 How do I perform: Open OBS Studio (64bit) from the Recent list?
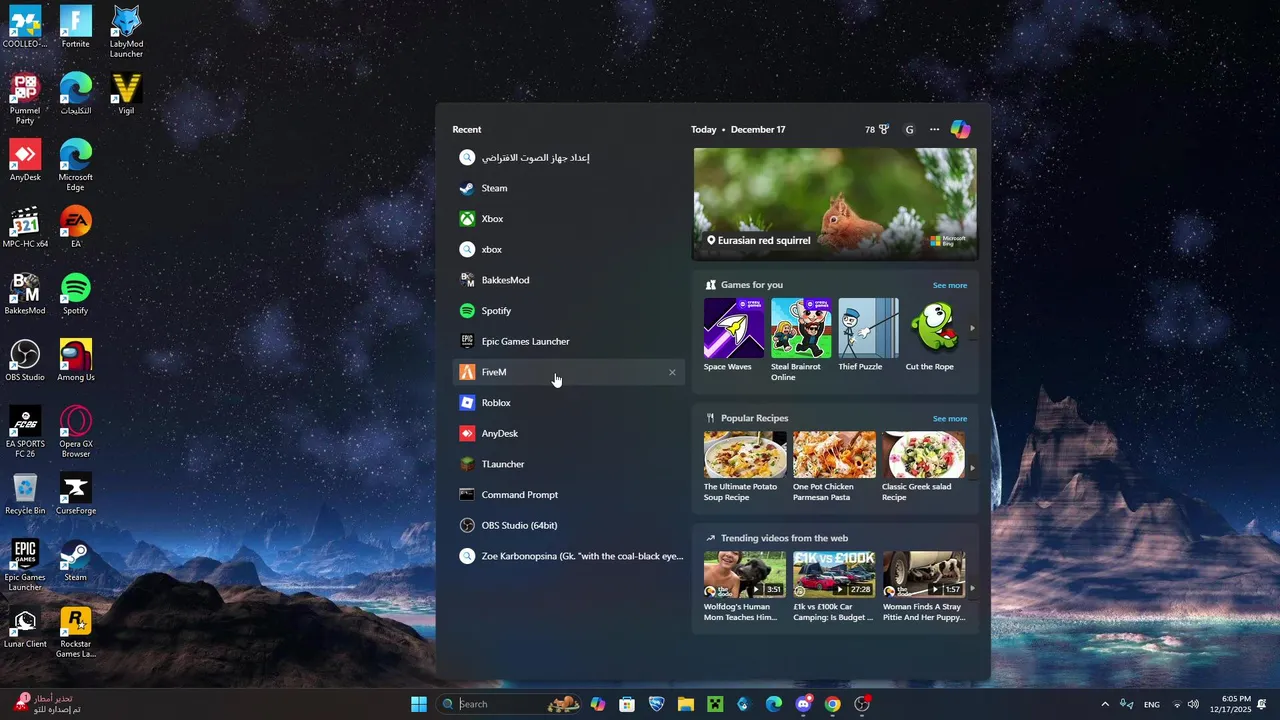[568, 525]
